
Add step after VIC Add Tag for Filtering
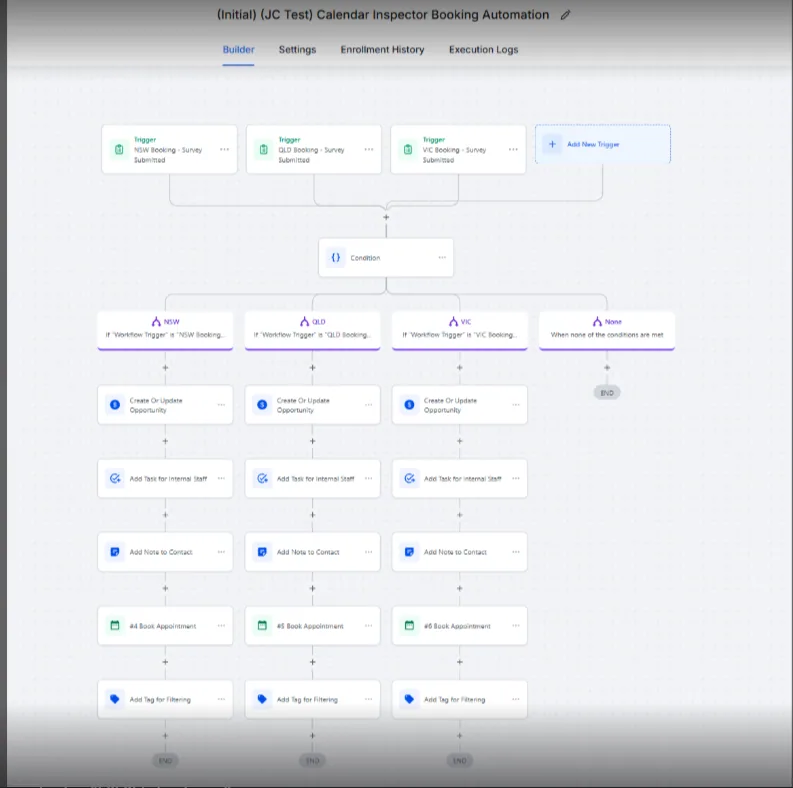click(460, 736)
